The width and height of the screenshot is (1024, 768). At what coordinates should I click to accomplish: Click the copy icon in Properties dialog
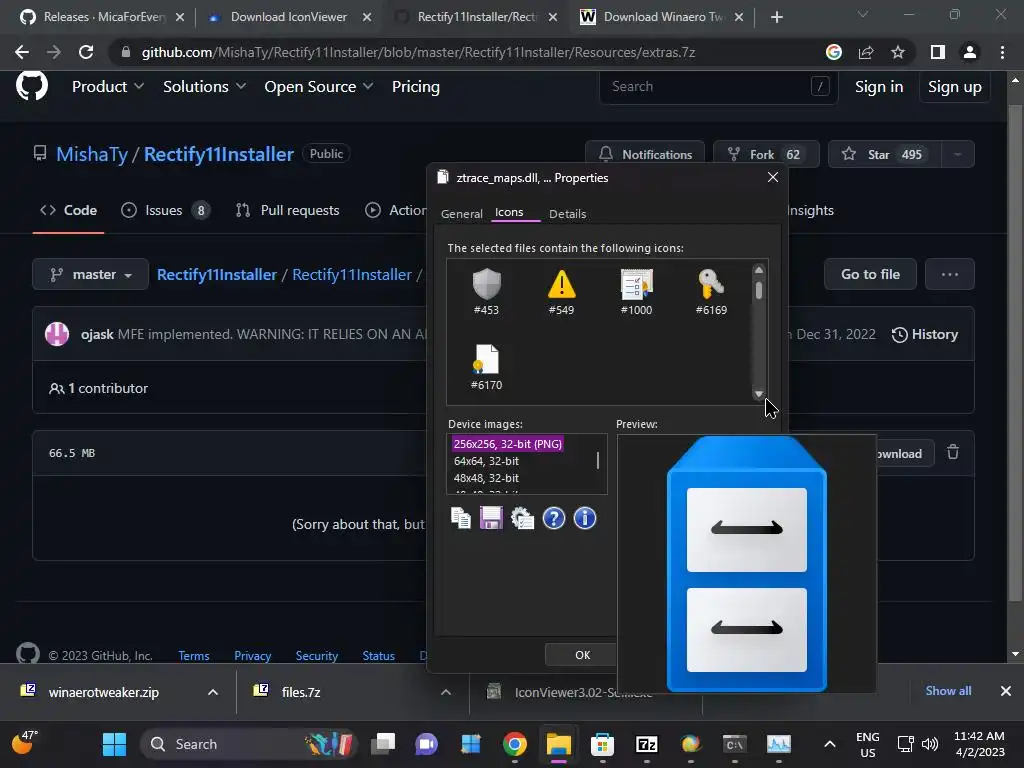[x=461, y=519]
